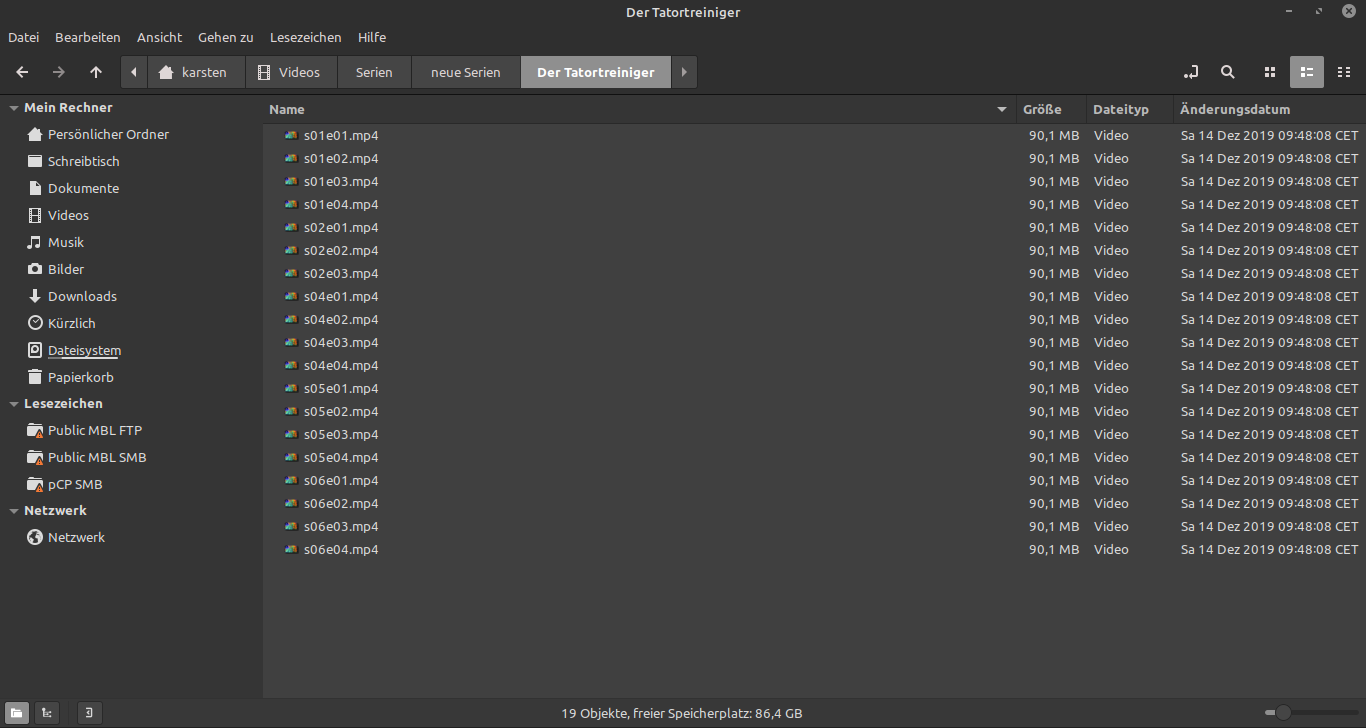Sort by the Name column header
This screenshot has height=728, width=1366.
pos(638,110)
